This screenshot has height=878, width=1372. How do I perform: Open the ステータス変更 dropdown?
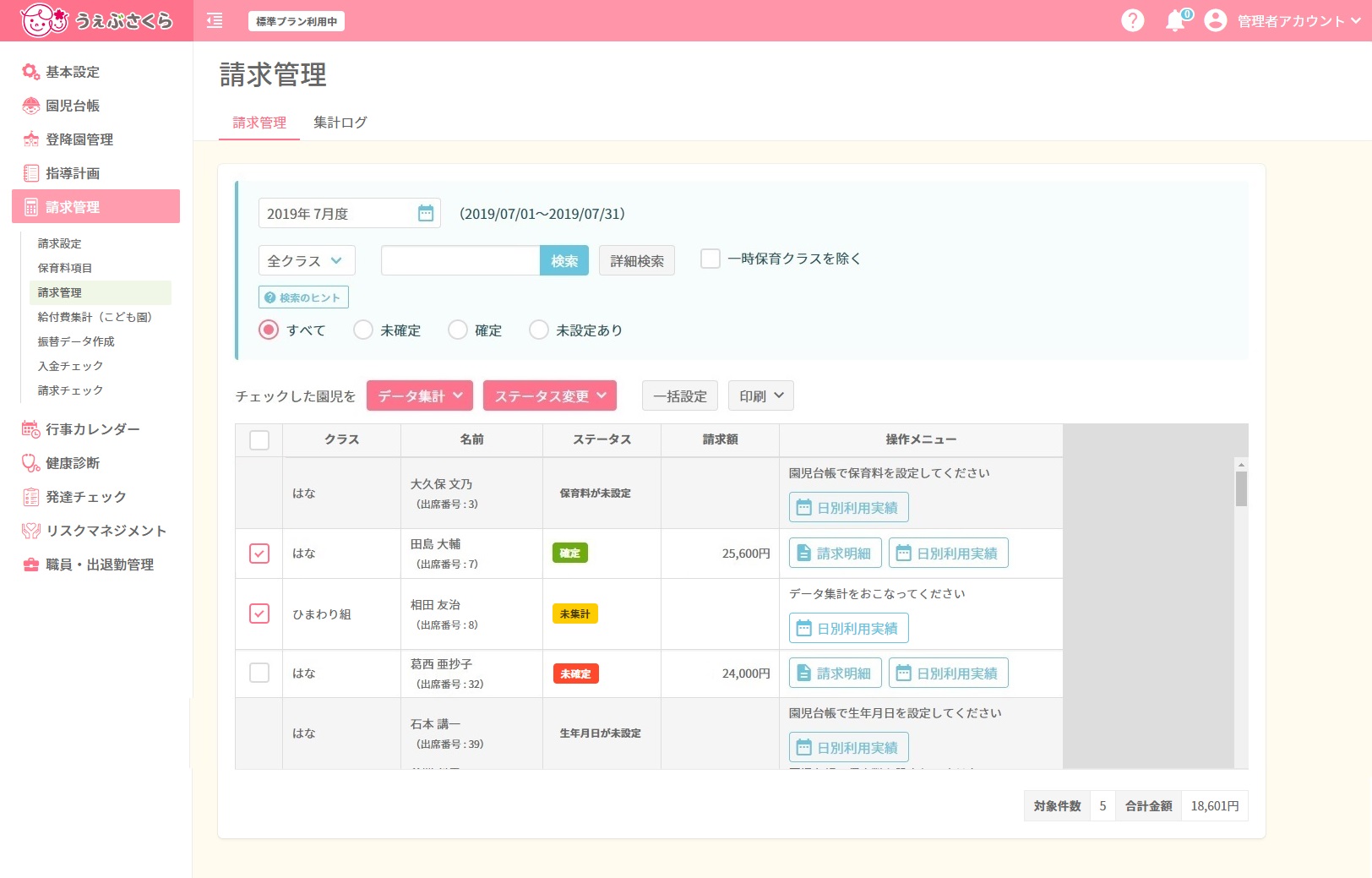(550, 395)
